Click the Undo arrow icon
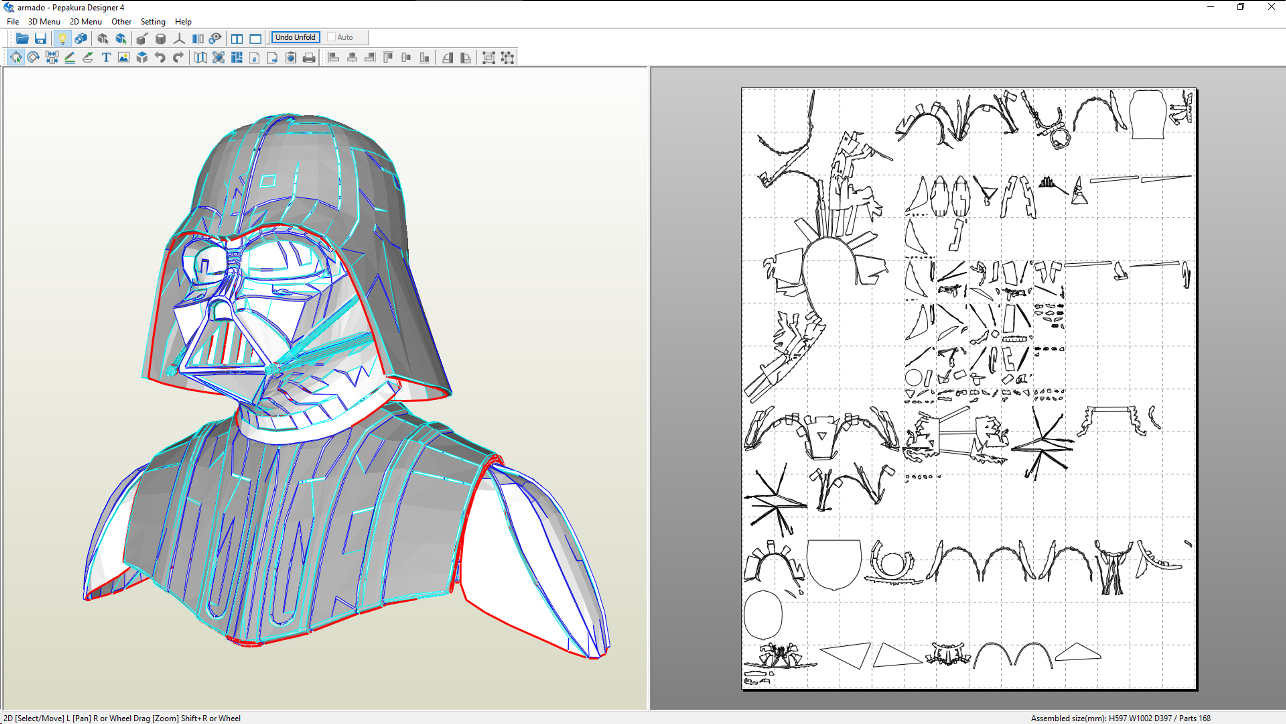The height and width of the screenshot is (724, 1286). pyautogui.click(x=160, y=57)
